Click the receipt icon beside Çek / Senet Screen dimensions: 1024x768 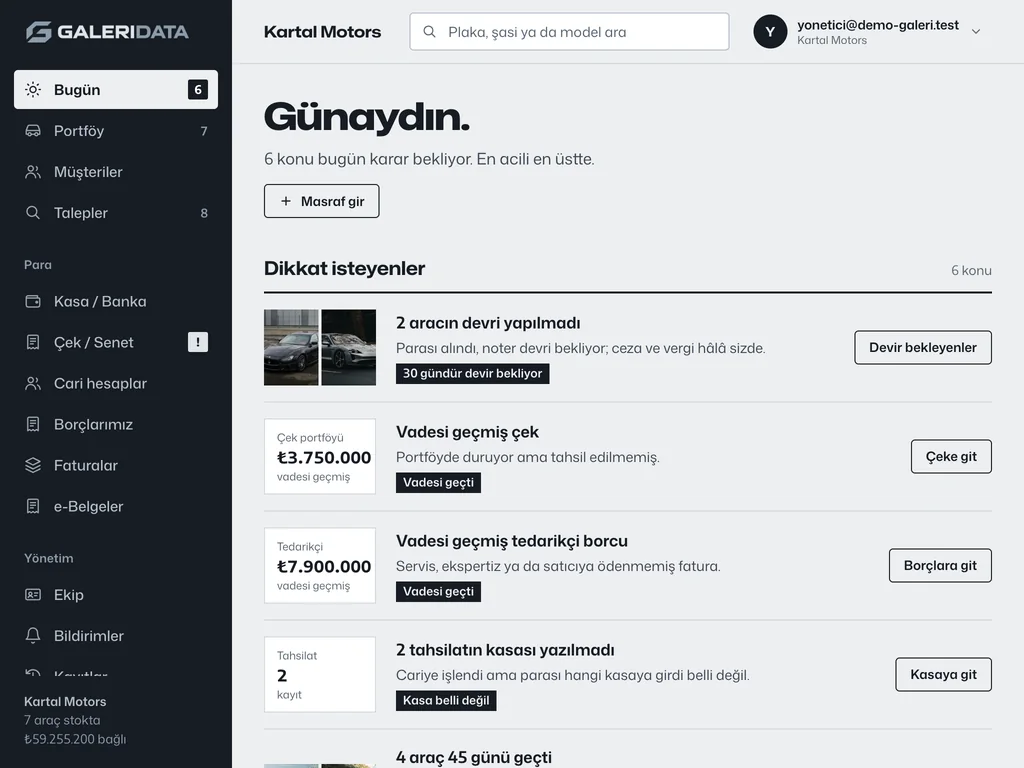(x=33, y=342)
